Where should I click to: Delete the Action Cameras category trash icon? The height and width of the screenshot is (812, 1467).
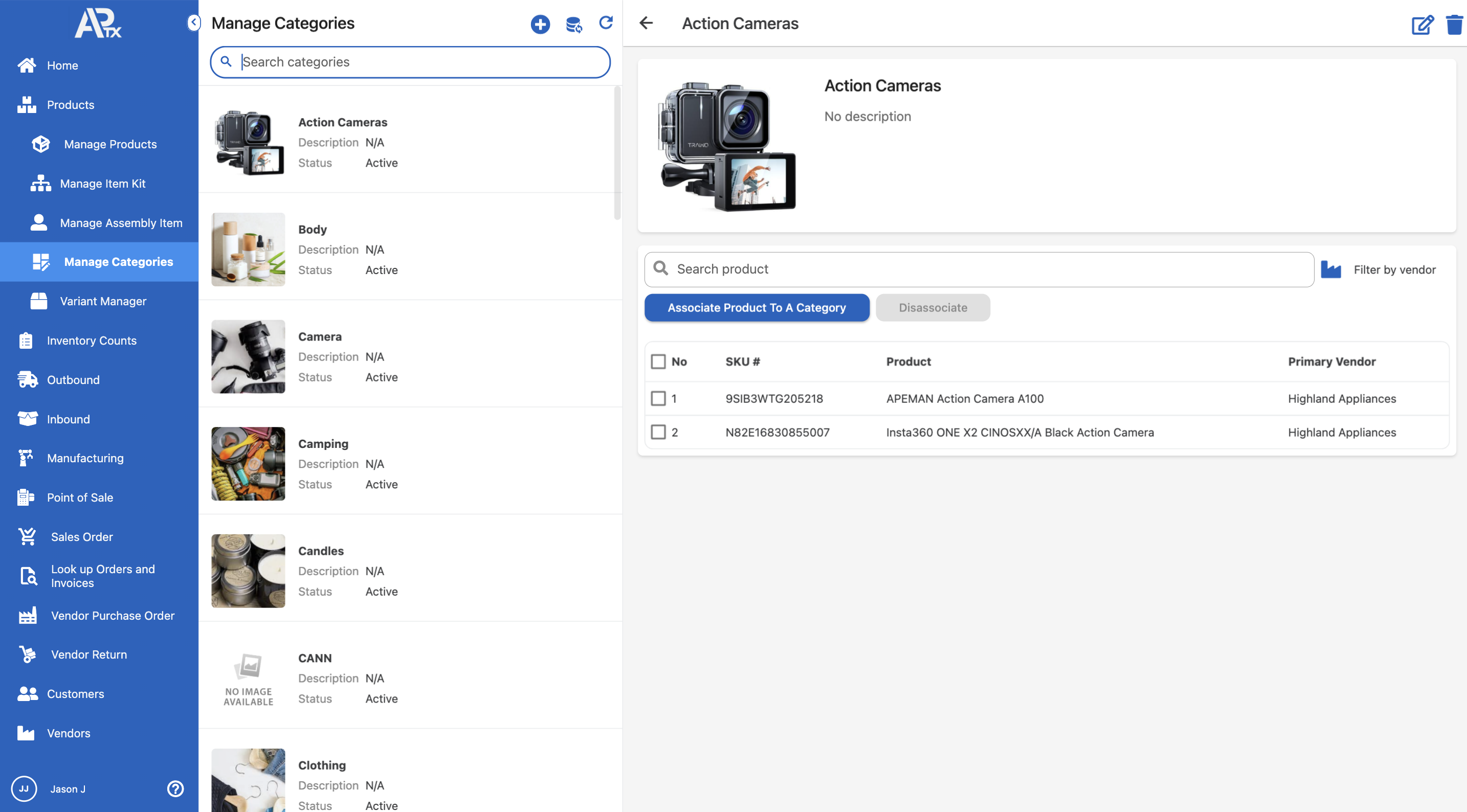(x=1454, y=25)
